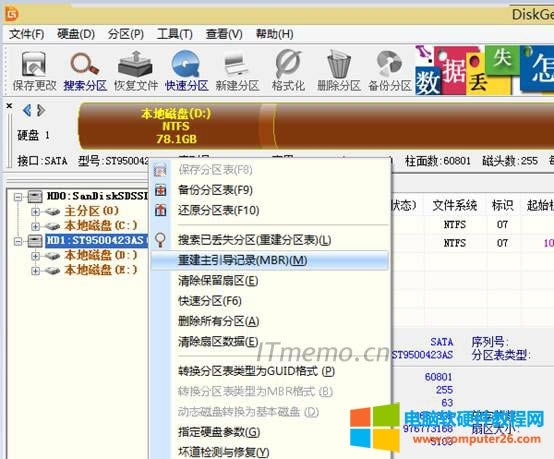Collapse the HD1:ST9500423AS tree node
The width and height of the screenshot is (554, 459).
pos(18,241)
